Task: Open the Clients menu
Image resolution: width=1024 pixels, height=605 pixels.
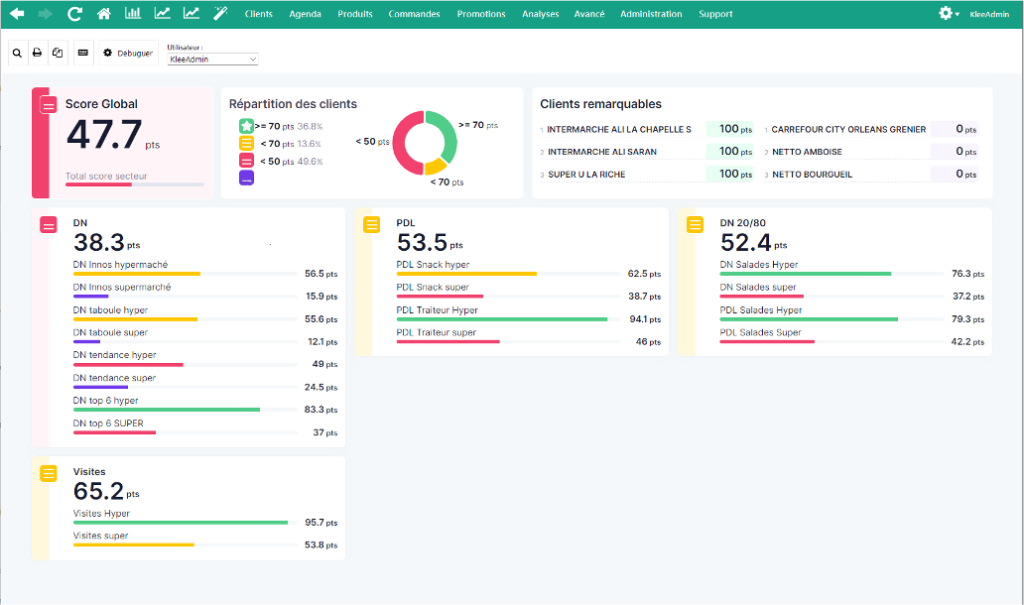Action: pos(259,14)
